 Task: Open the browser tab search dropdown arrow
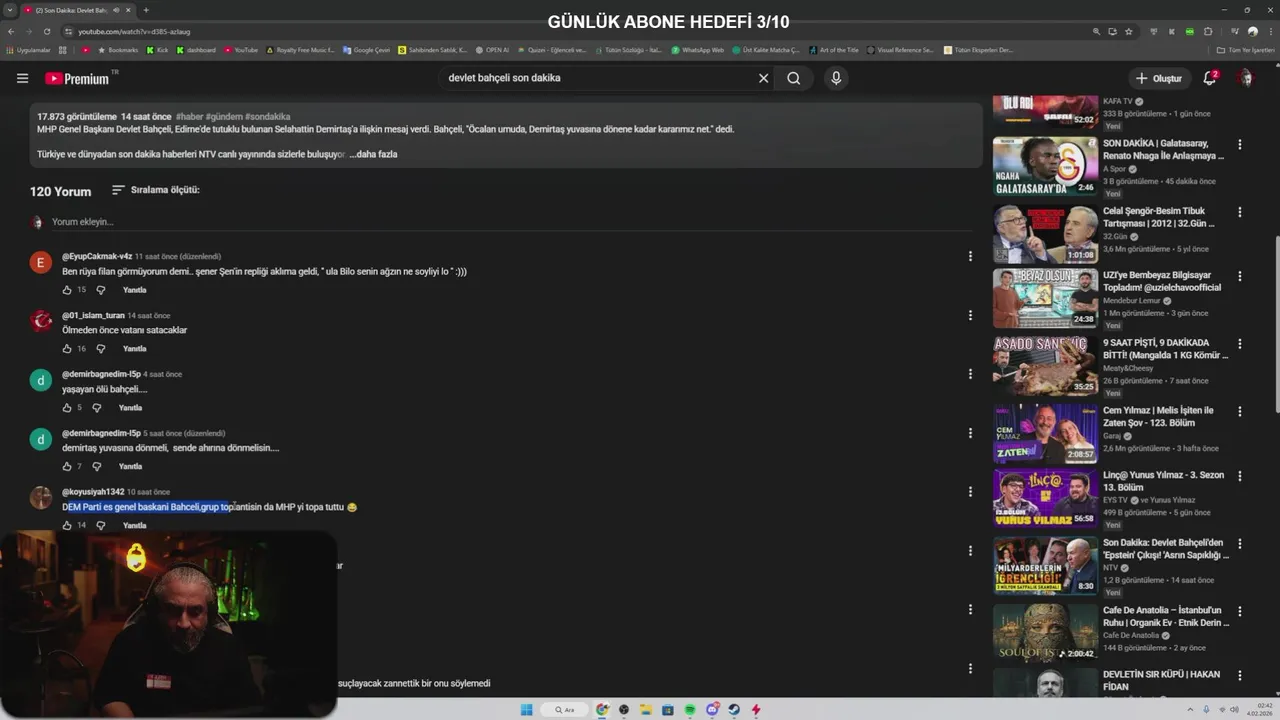point(9,10)
